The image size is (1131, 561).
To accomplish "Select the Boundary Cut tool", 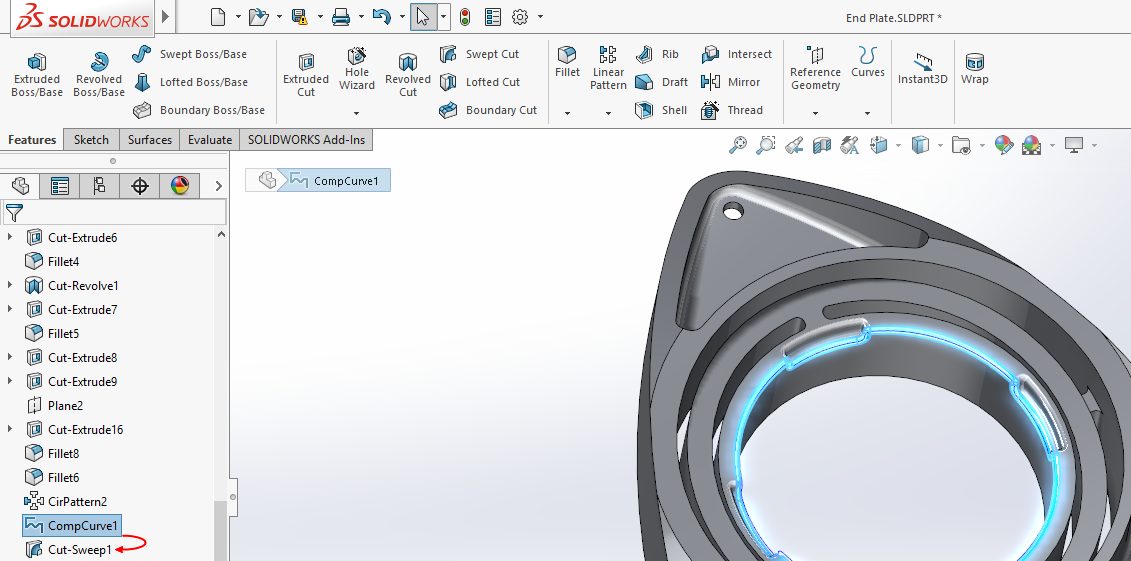I will (488, 110).
